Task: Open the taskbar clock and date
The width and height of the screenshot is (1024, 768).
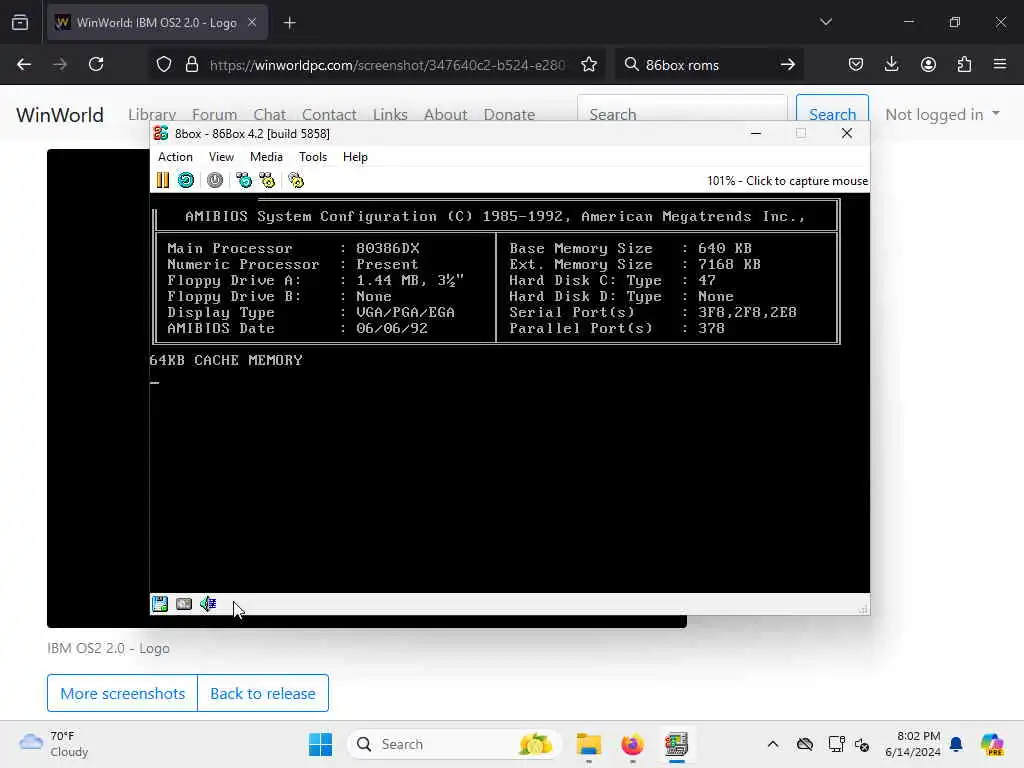Action: [913, 744]
